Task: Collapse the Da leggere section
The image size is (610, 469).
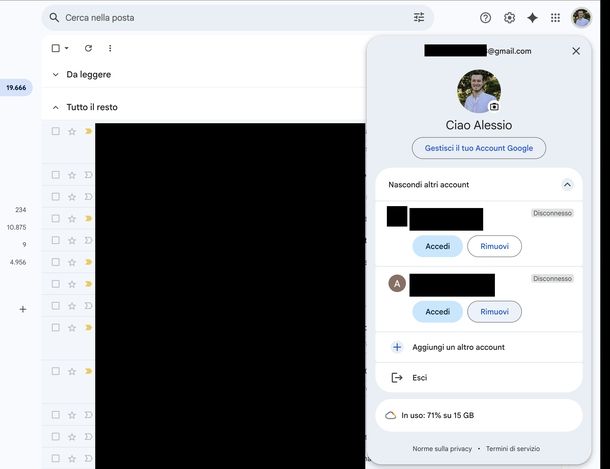Action: click(56, 74)
